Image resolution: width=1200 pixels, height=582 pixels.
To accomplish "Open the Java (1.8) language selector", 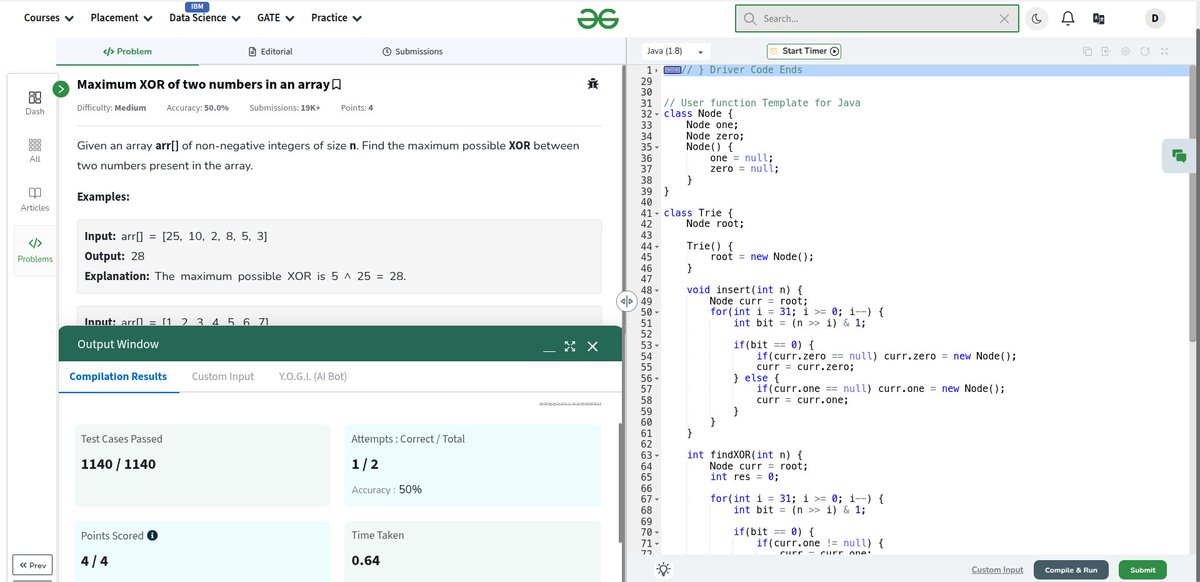I will [x=675, y=51].
